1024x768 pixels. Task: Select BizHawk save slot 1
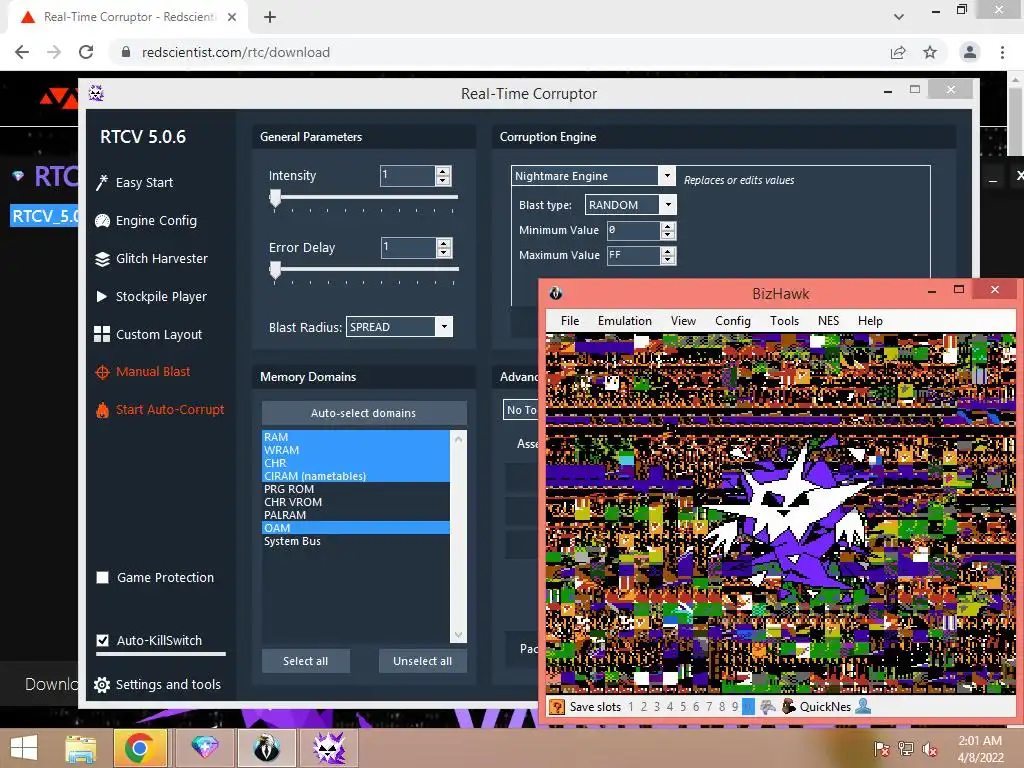(631, 707)
